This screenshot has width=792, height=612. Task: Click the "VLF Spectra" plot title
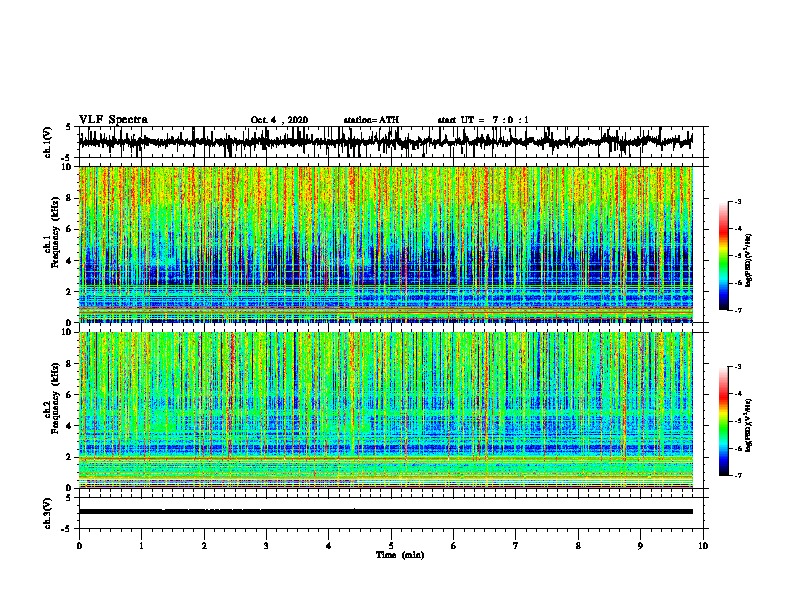113,120
